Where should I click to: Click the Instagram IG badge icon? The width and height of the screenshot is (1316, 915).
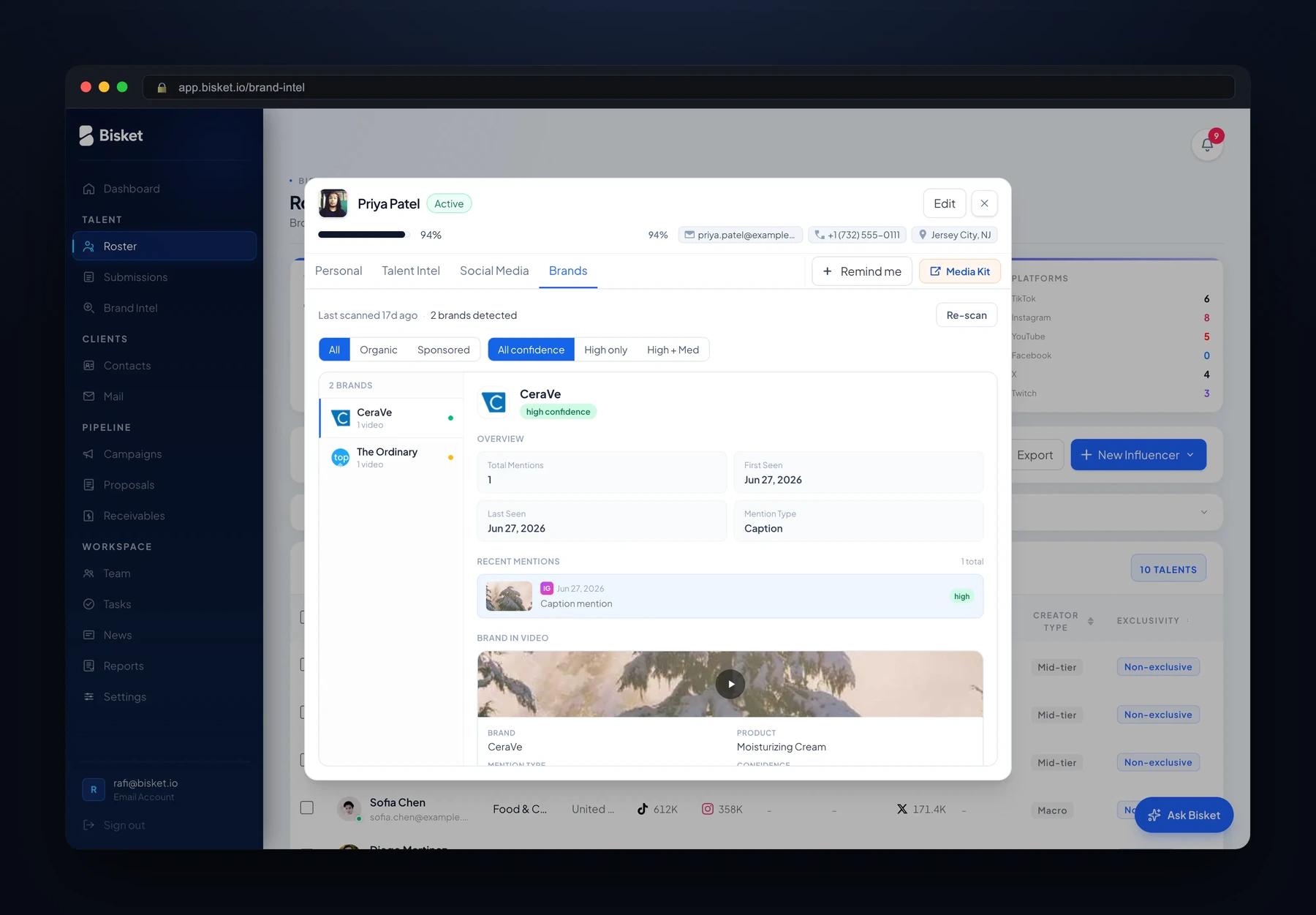point(547,588)
